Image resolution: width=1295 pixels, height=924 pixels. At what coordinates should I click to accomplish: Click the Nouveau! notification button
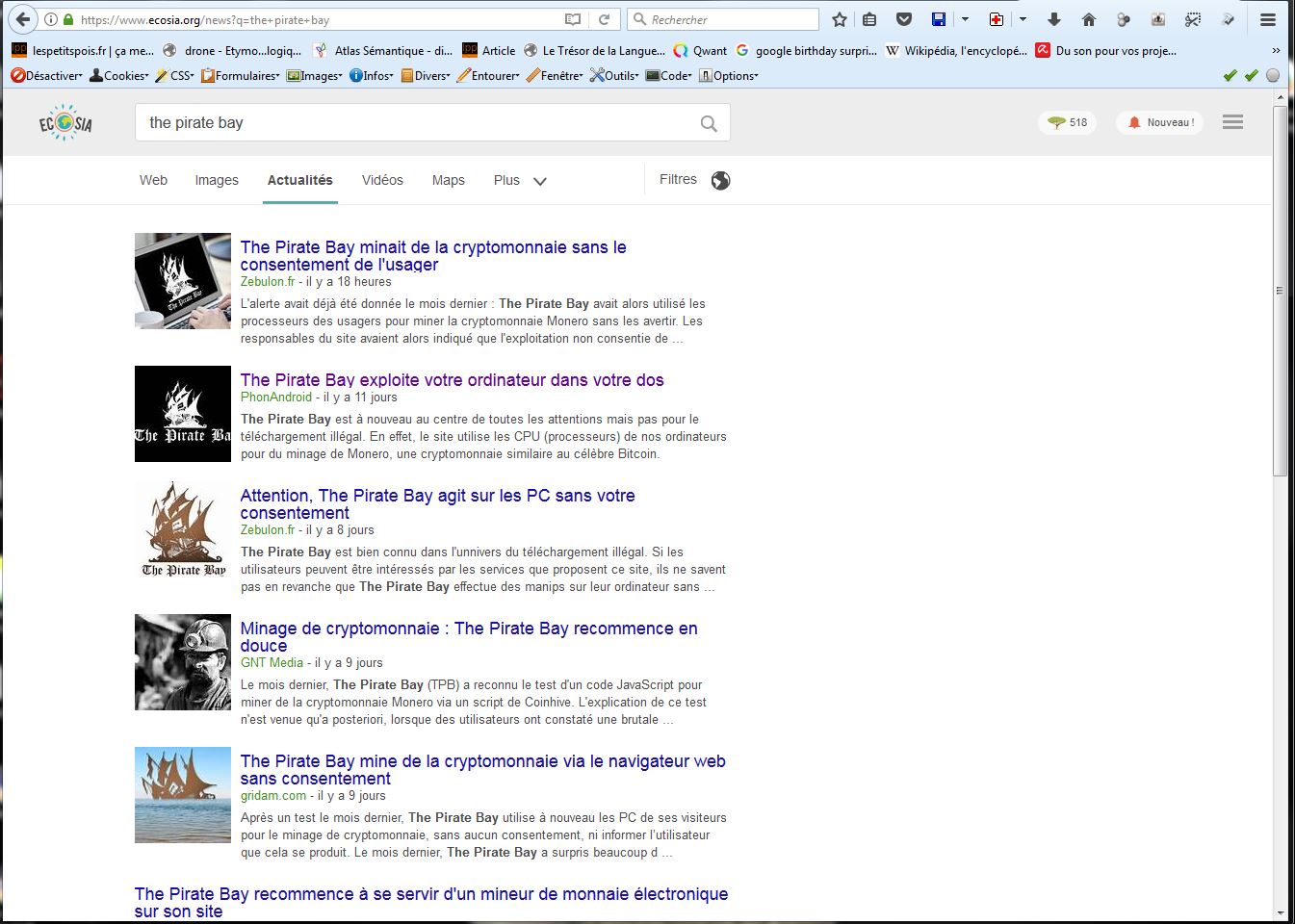[1160, 122]
